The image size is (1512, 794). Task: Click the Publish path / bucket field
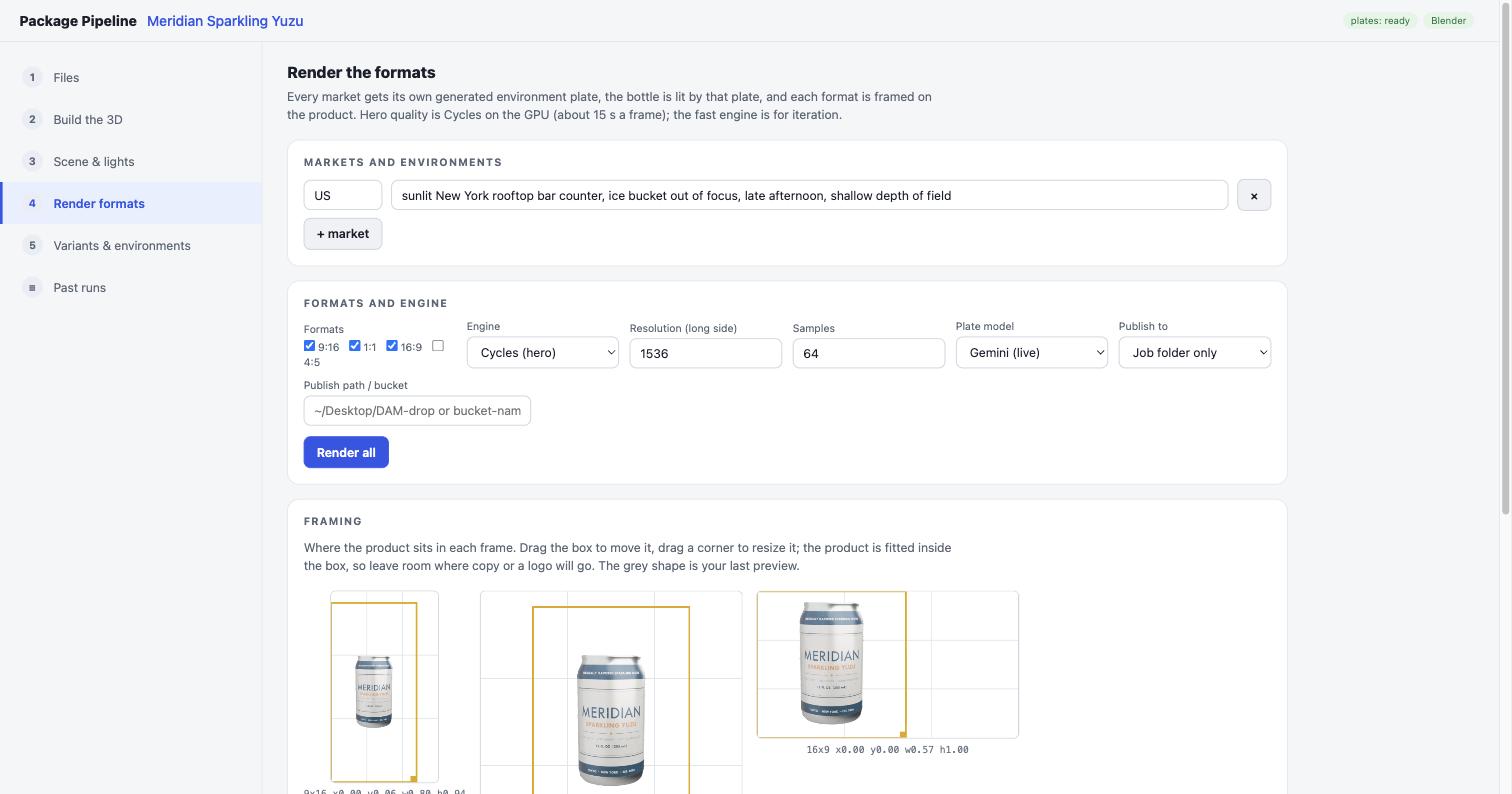coord(417,410)
